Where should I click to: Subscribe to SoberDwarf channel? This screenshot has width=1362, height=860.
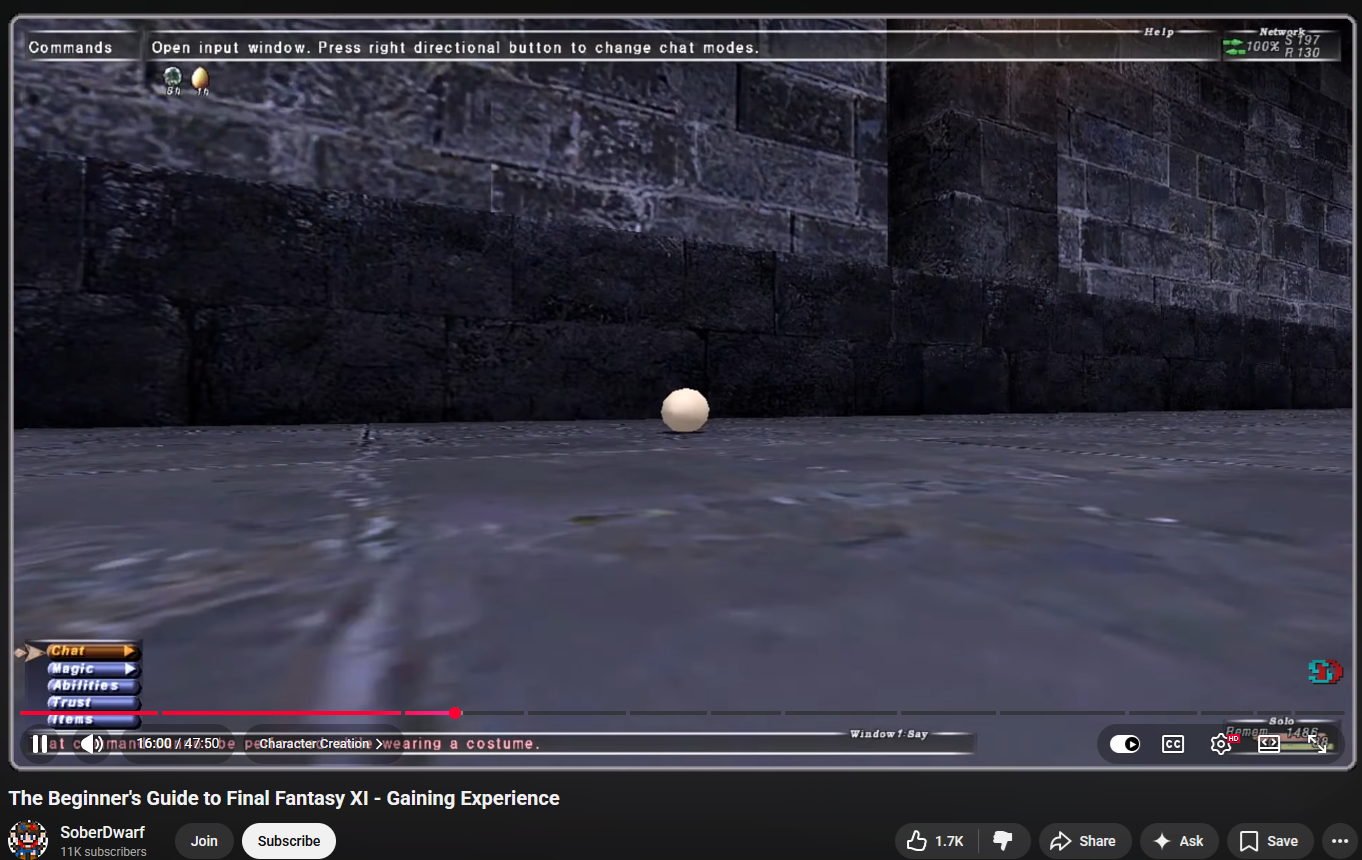pos(289,841)
